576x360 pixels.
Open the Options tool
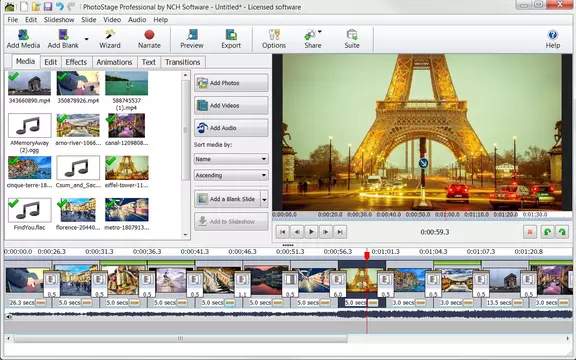(x=274, y=39)
